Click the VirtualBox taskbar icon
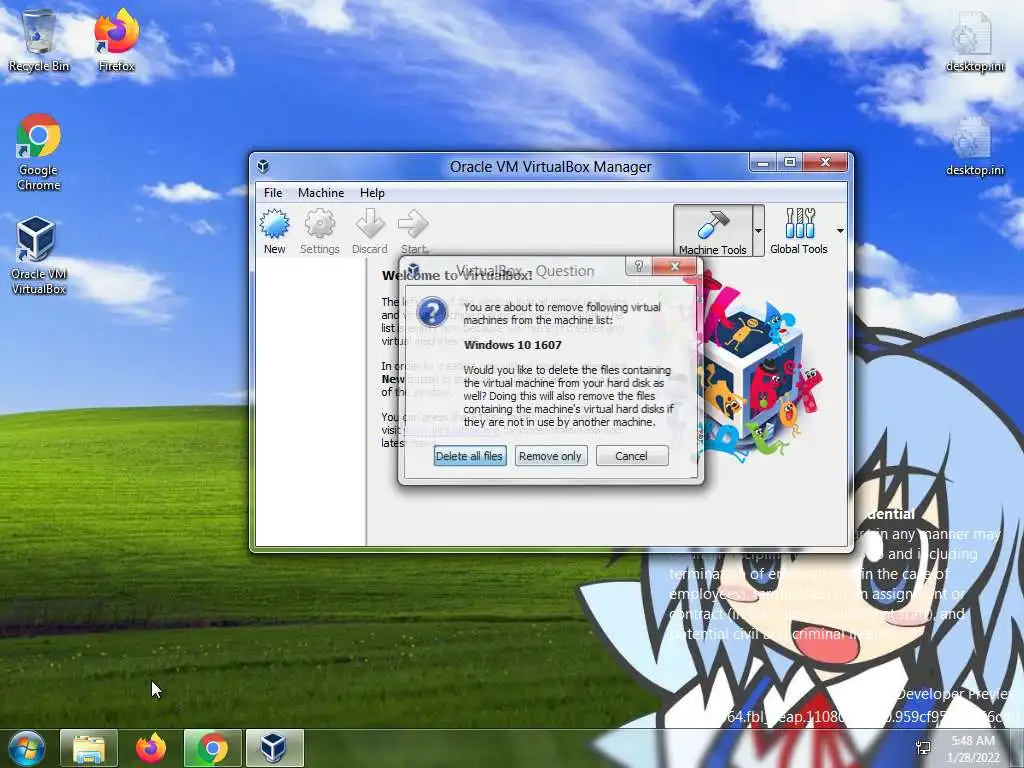1024x768 pixels. click(274, 748)
